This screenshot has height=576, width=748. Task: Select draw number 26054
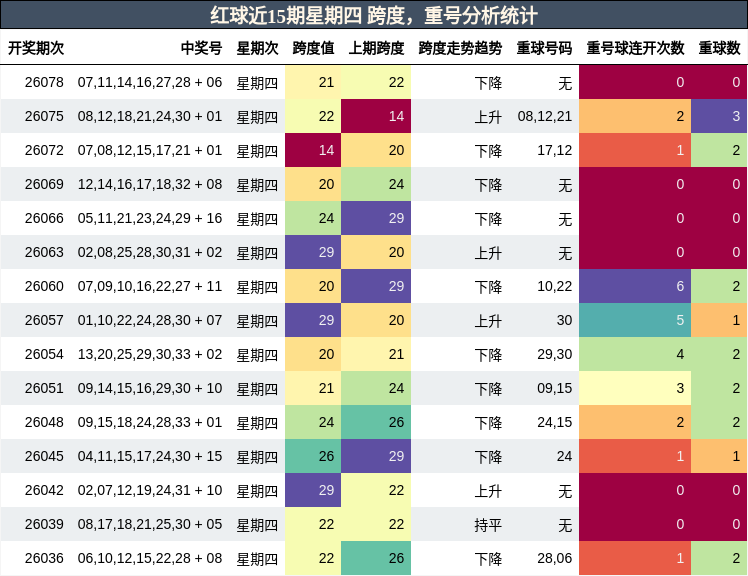pyautogui.click(x=44, y=355)
